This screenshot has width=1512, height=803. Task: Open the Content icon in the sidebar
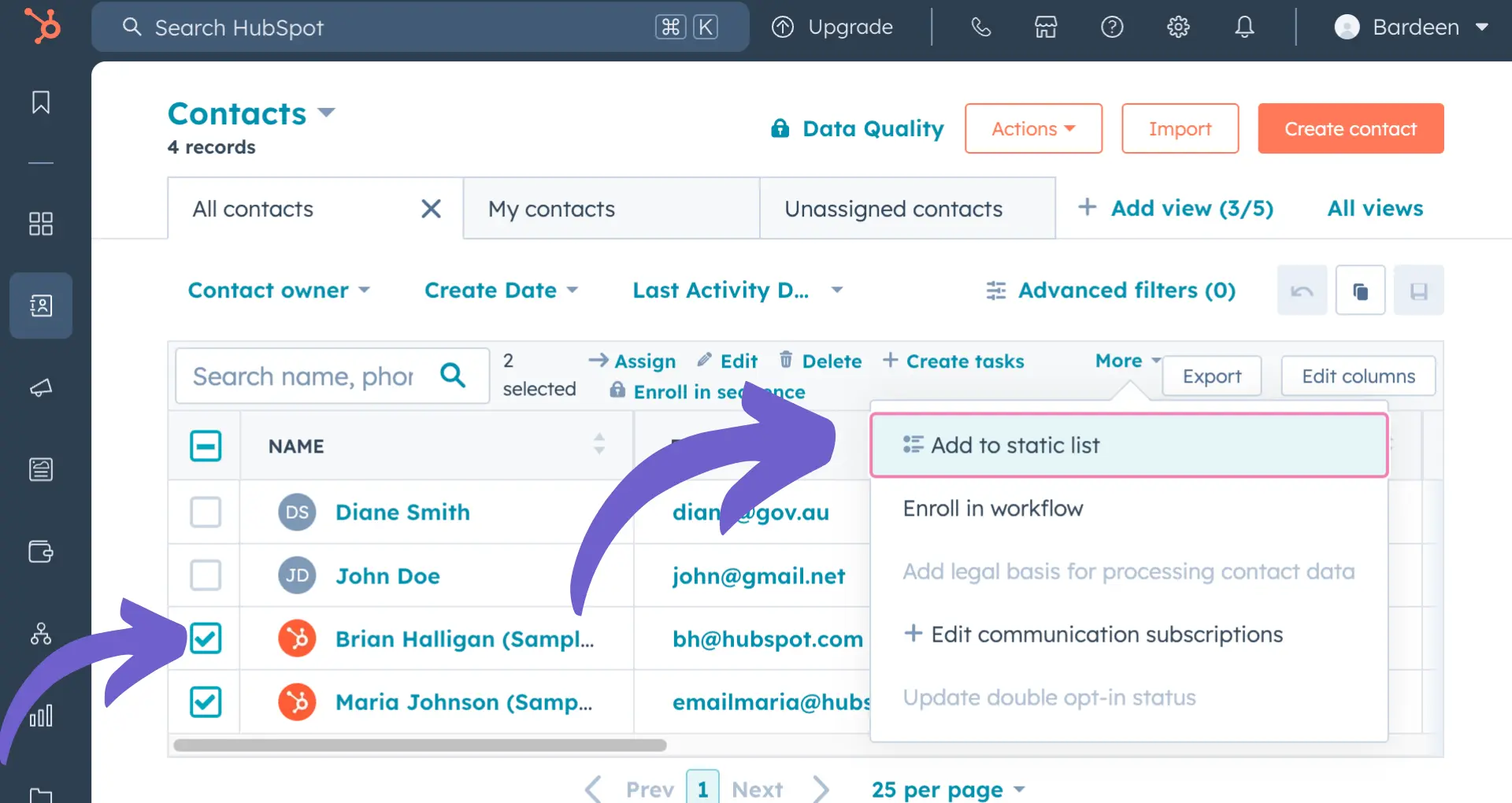pyautogui.click(x=41, y=469)
